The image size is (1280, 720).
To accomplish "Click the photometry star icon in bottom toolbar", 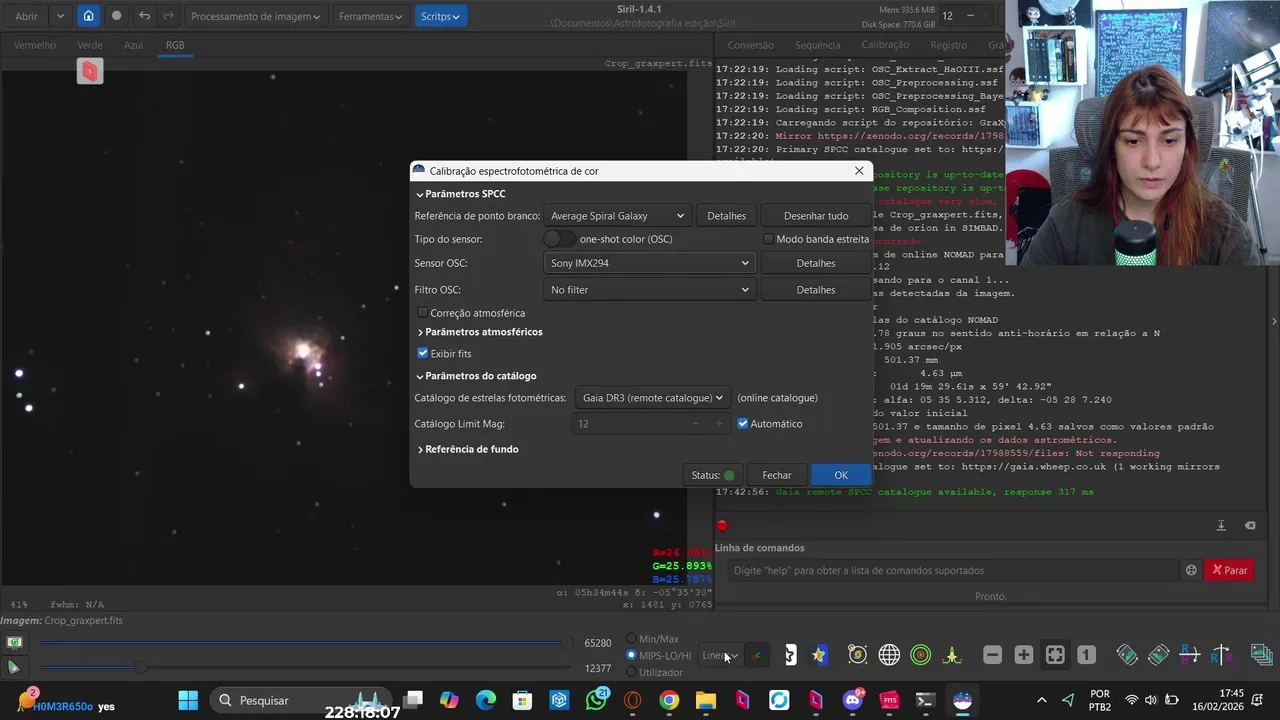I will click(820, 655).
